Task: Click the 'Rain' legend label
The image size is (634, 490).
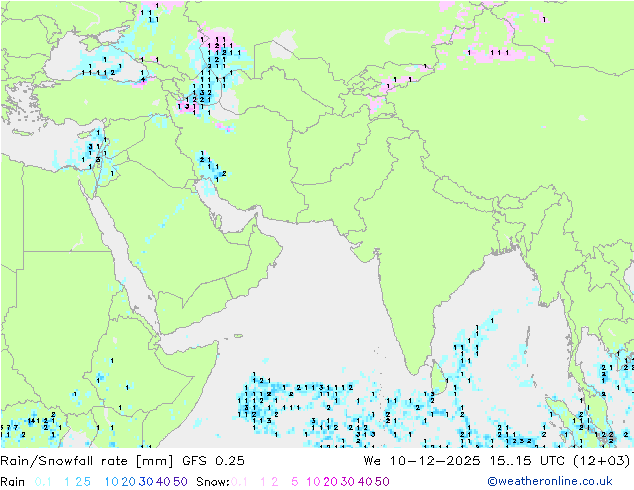Action: coord(13,482)
